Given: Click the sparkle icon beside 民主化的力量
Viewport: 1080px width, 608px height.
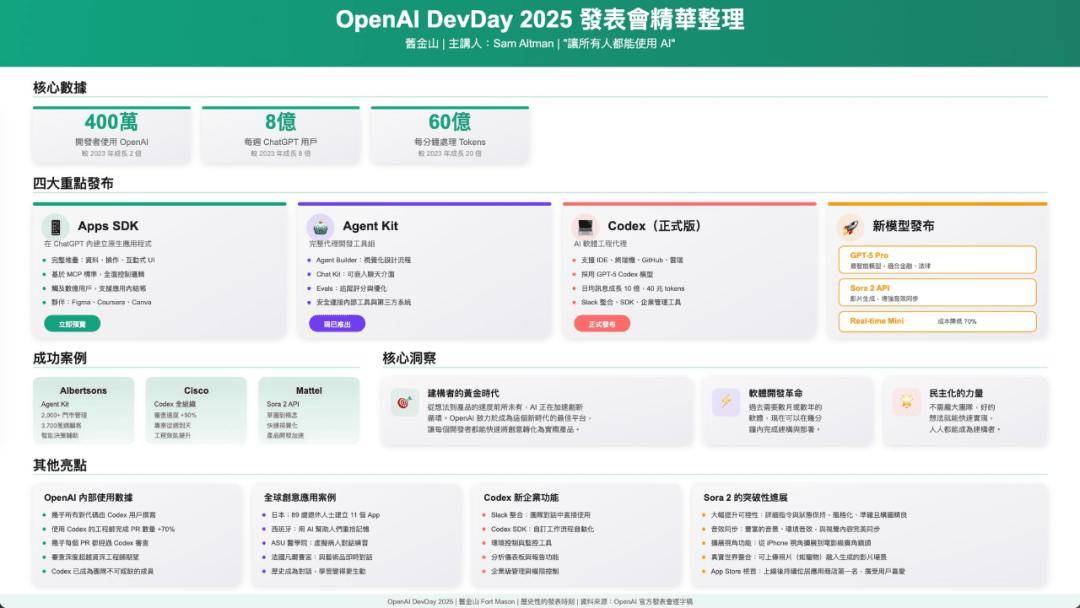Looking at the screenshot, I should click(x=906, y=402).
